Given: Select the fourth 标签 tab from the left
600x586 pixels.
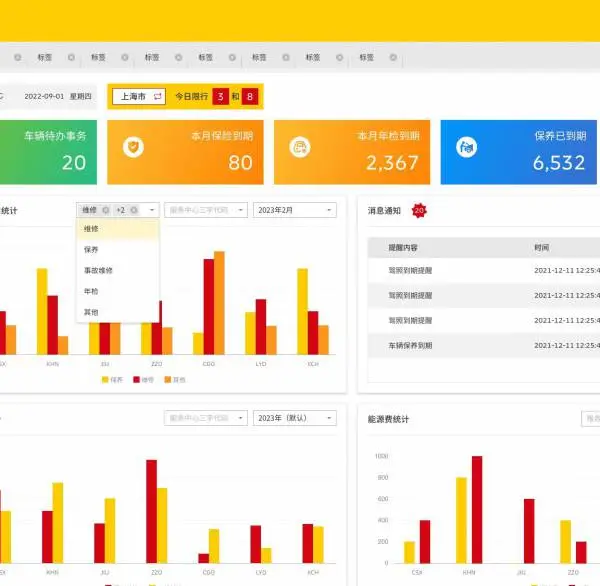Looking at the screenshot, I should 205,57.
